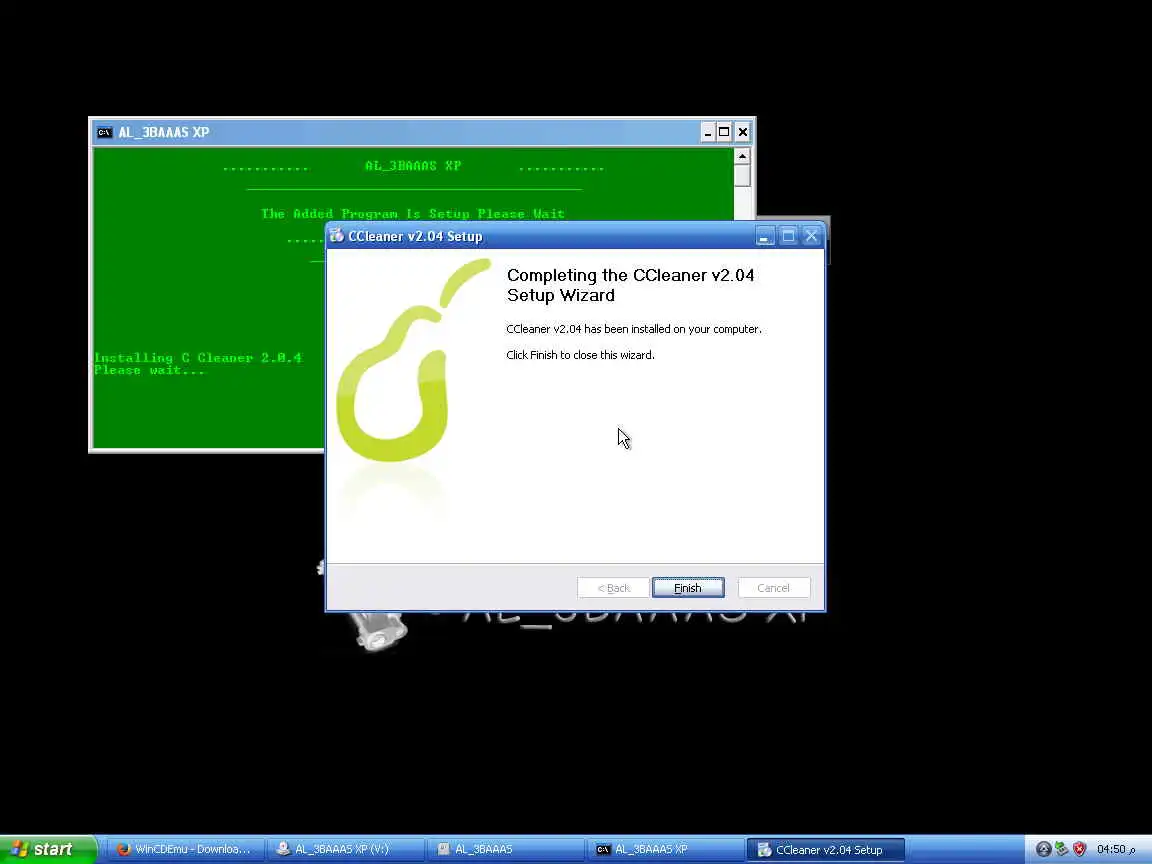
Task: Close the CCleaner v2.04 Setup window
Action: pos(811,236)
